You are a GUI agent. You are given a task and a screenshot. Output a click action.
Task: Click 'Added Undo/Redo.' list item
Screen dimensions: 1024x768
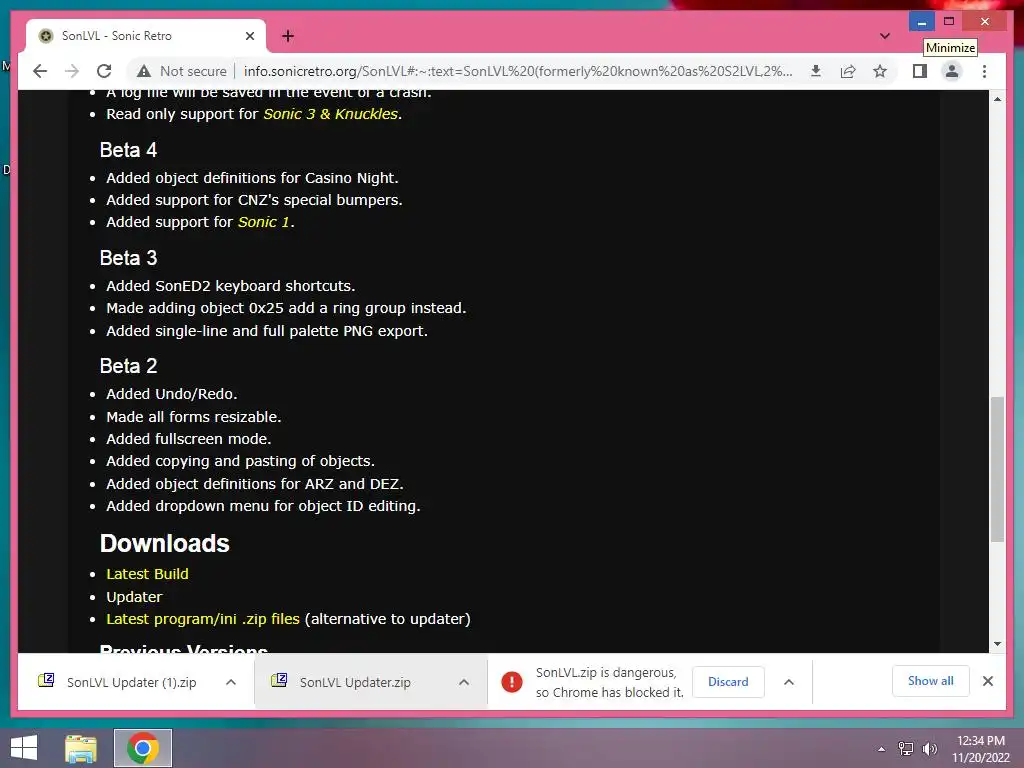point(172,394)
